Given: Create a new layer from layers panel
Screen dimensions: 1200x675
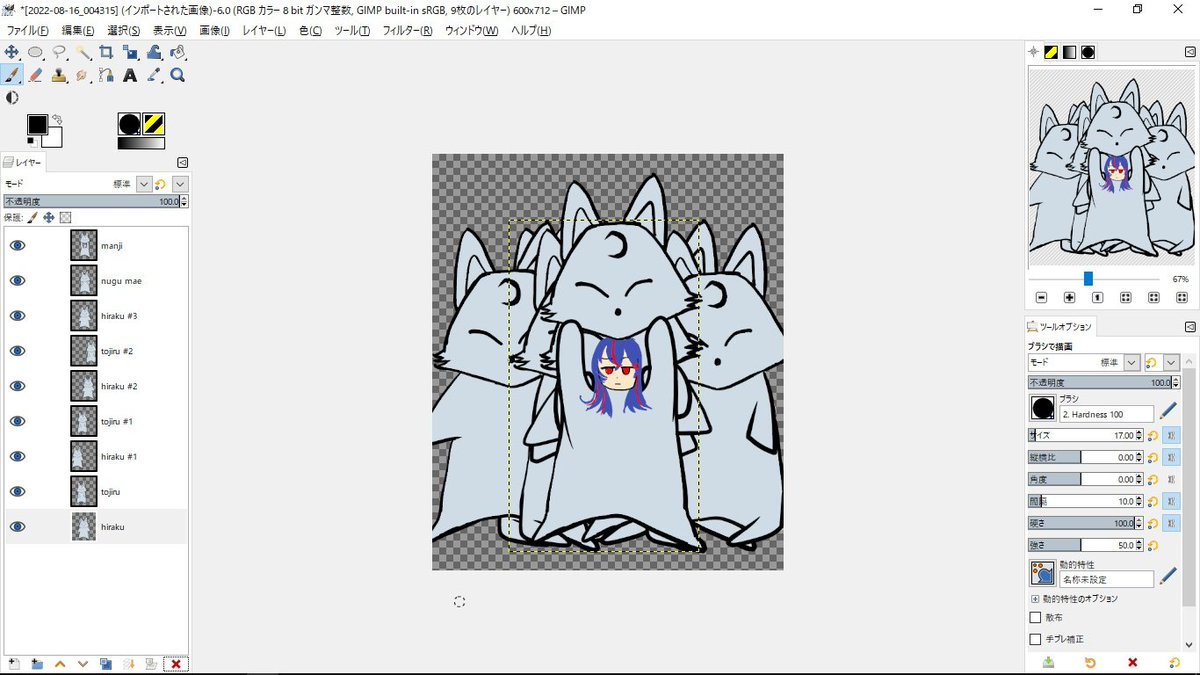Looking at the screenshot, I should [x=14, y=663].
